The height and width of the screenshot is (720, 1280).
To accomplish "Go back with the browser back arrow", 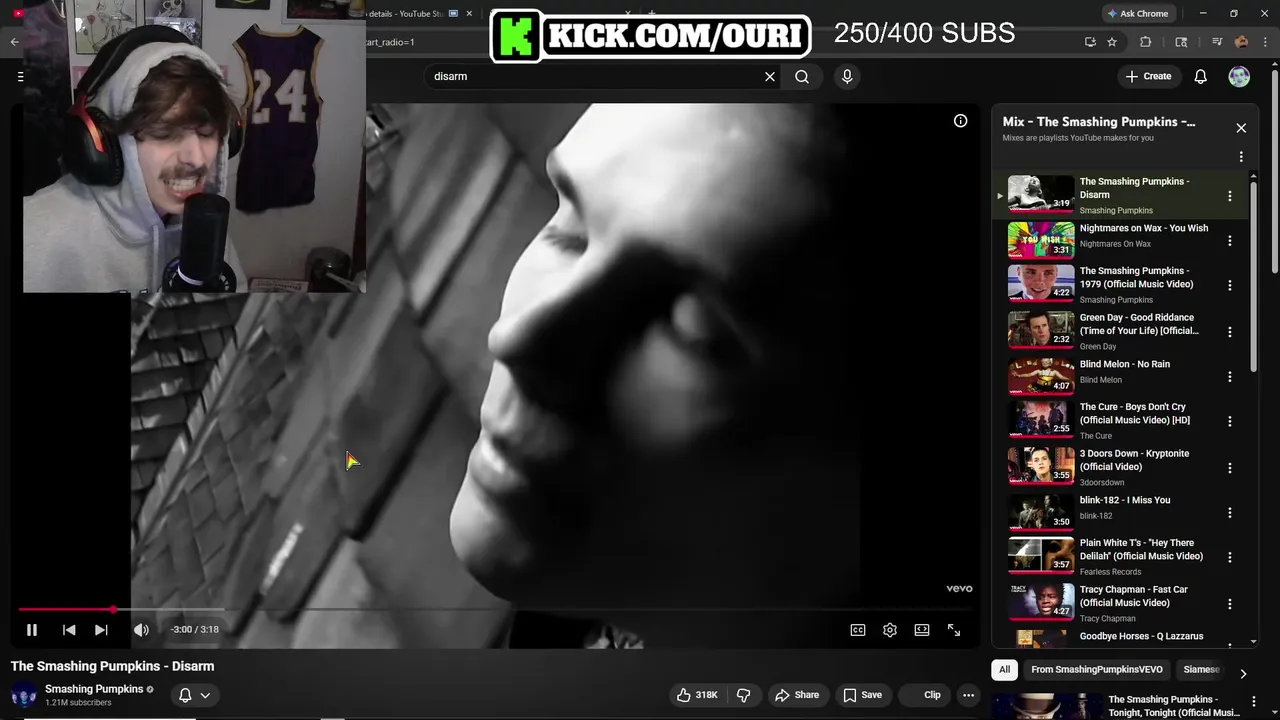I will [14, 42].
